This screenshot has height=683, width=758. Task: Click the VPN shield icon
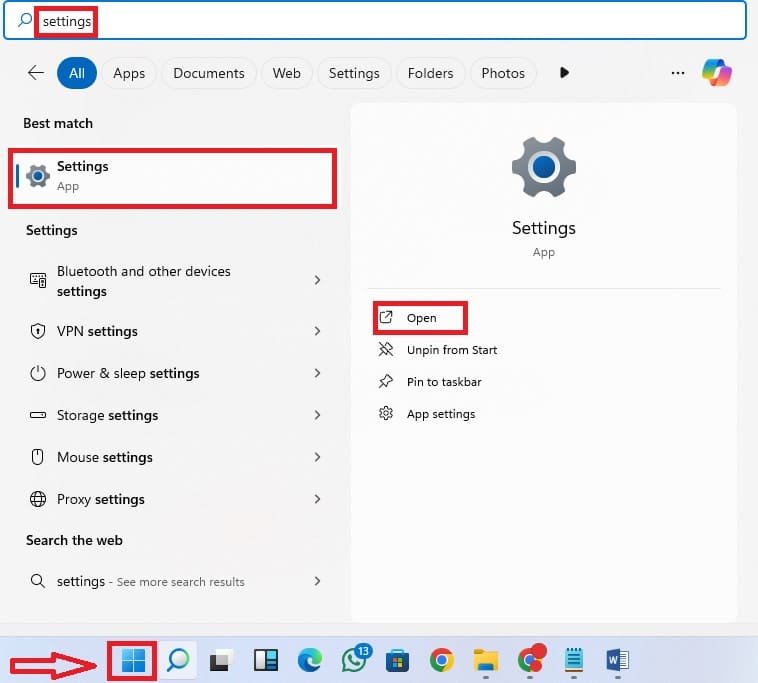pyautogui.click(x=38, y=331)
